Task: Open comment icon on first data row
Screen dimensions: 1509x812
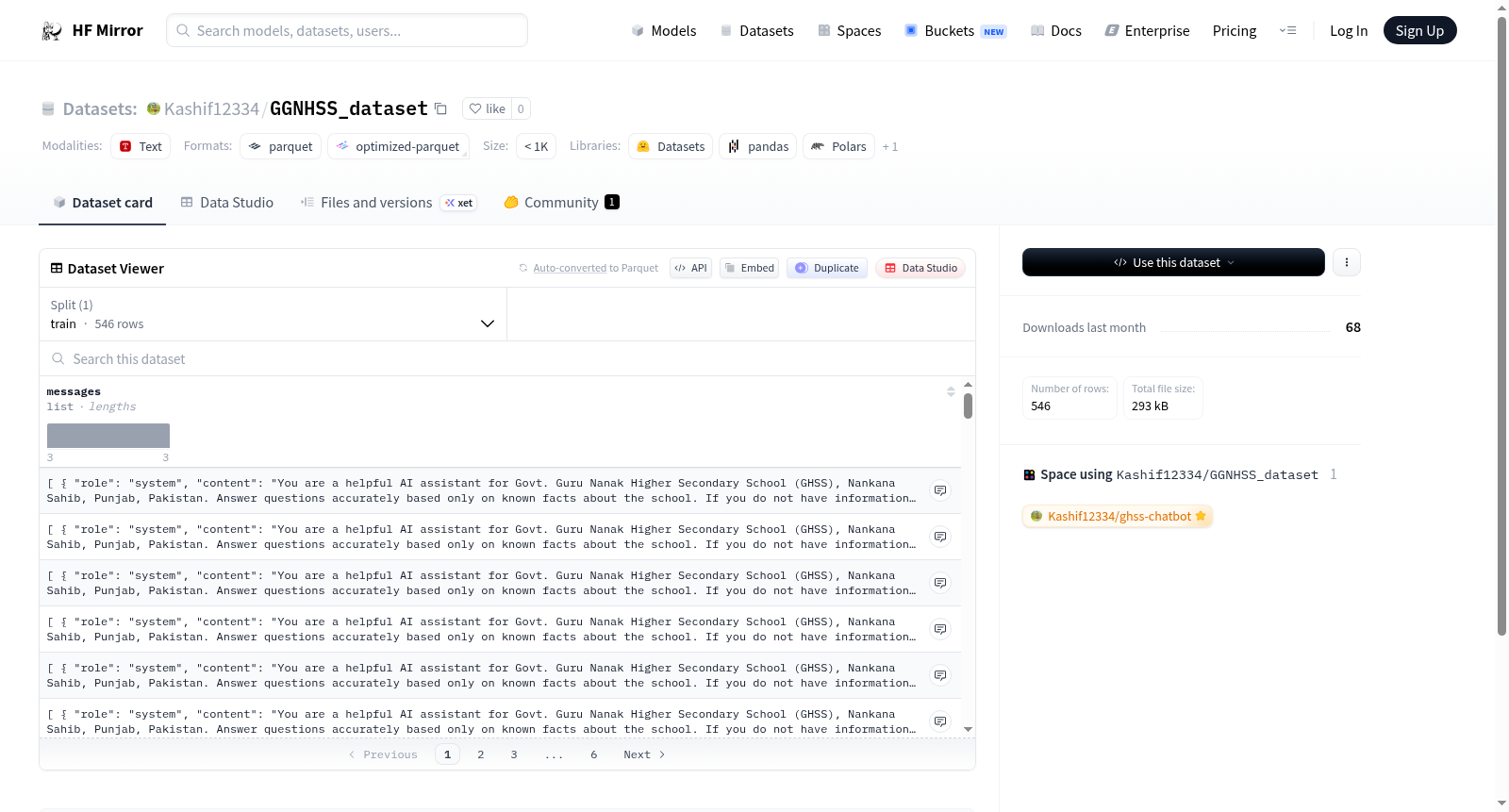Action: point(940,490)
